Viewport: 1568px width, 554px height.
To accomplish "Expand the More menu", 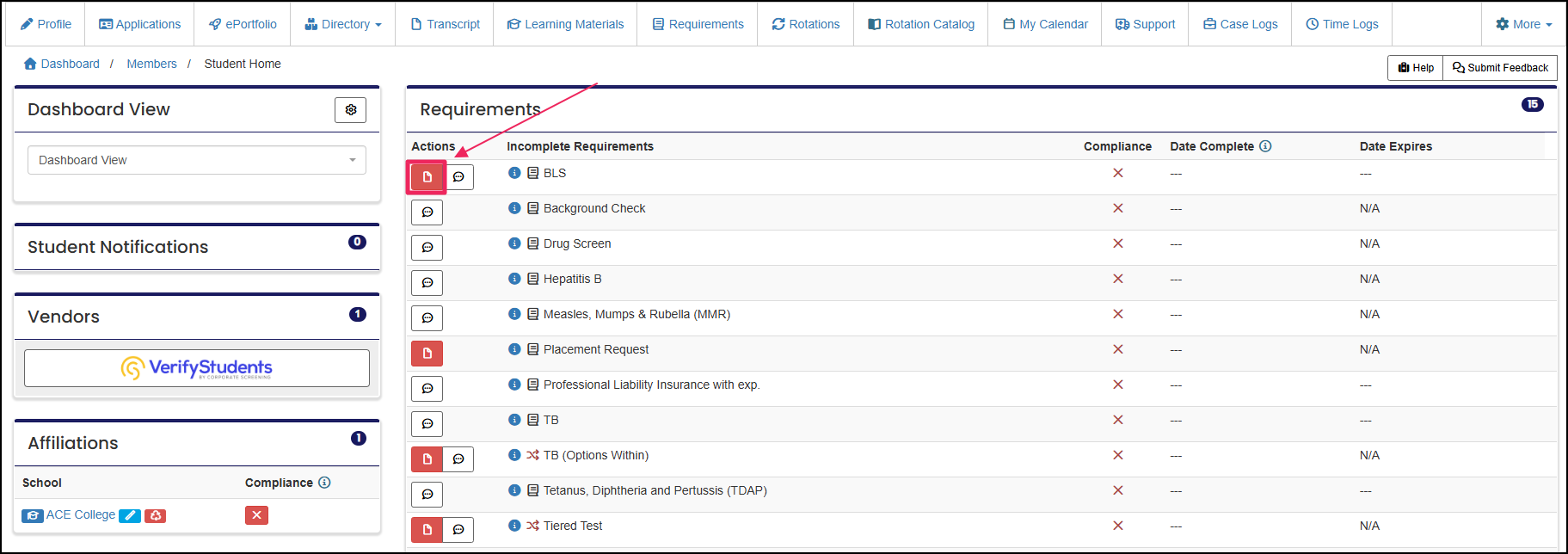I will 1523,24.
